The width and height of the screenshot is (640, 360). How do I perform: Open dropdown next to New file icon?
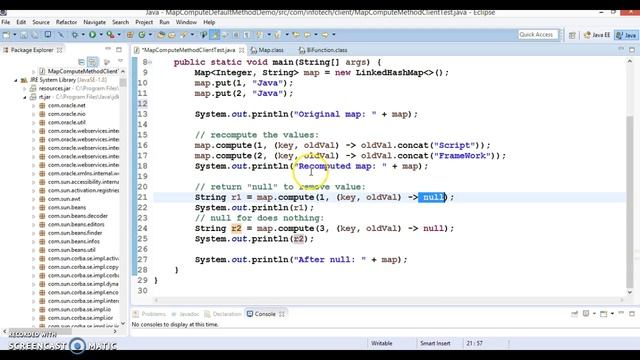coord(14,35)
